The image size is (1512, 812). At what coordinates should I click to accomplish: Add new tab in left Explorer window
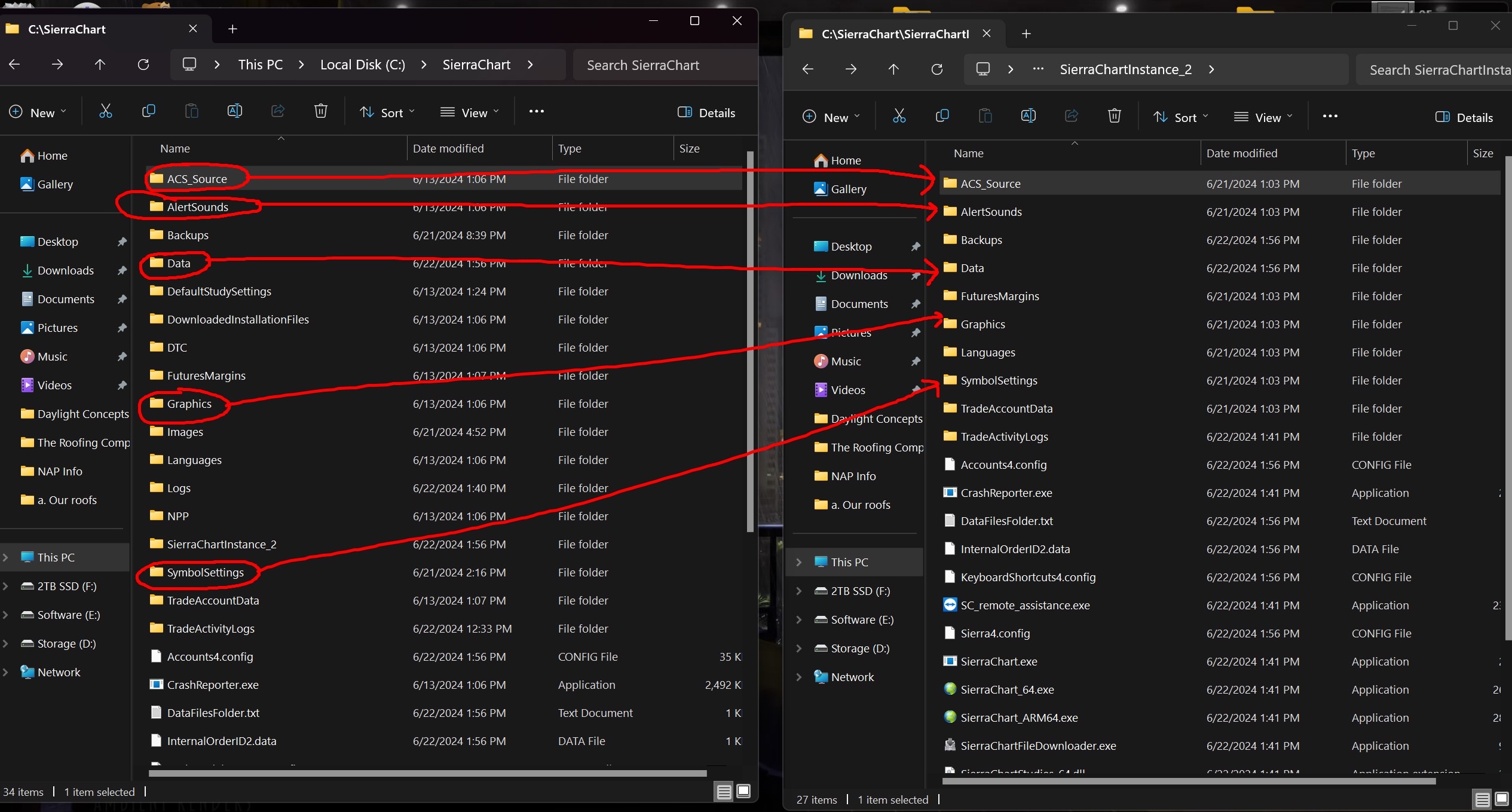coord(232,29)
